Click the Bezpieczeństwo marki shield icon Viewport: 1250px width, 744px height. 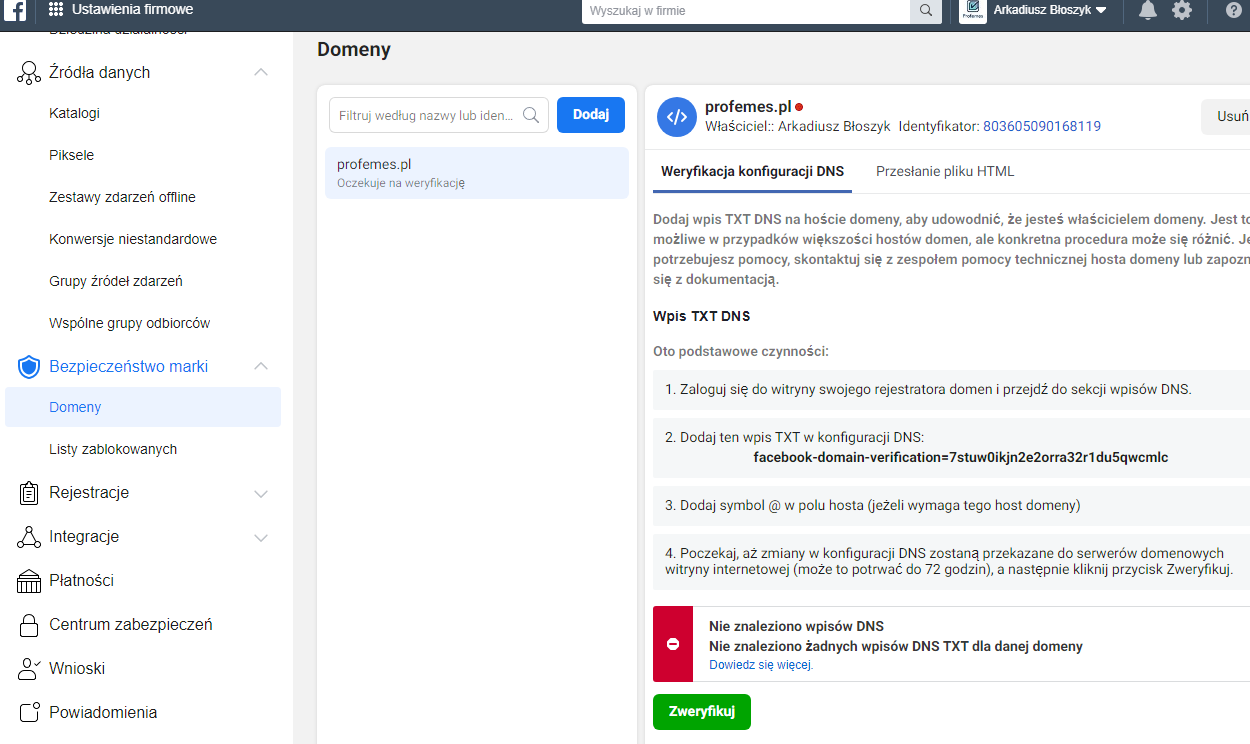[29, 367]
